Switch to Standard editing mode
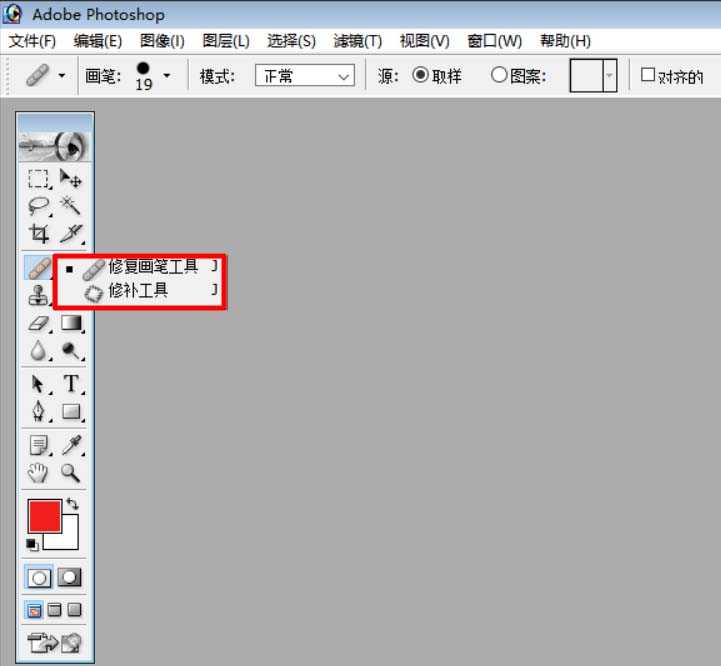Image resolution: width=721 pixels, height=666 pixels. (x=39, y=578)
